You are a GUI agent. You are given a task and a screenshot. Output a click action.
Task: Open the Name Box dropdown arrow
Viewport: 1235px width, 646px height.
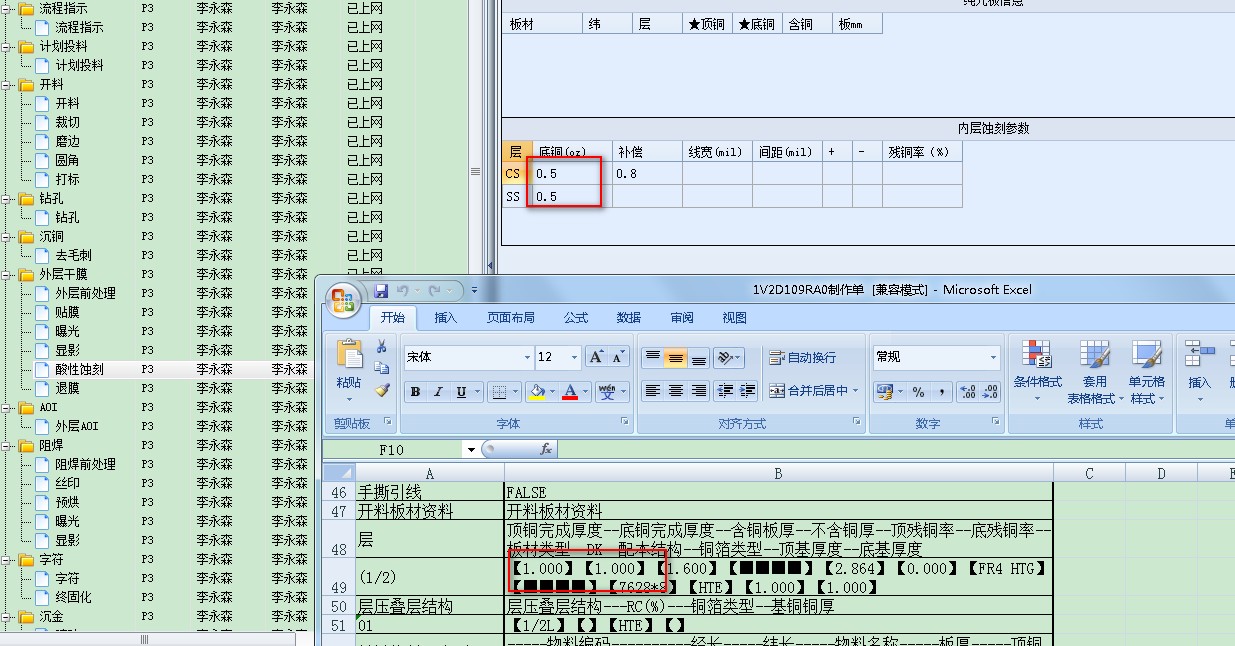[x=471, y=450]
